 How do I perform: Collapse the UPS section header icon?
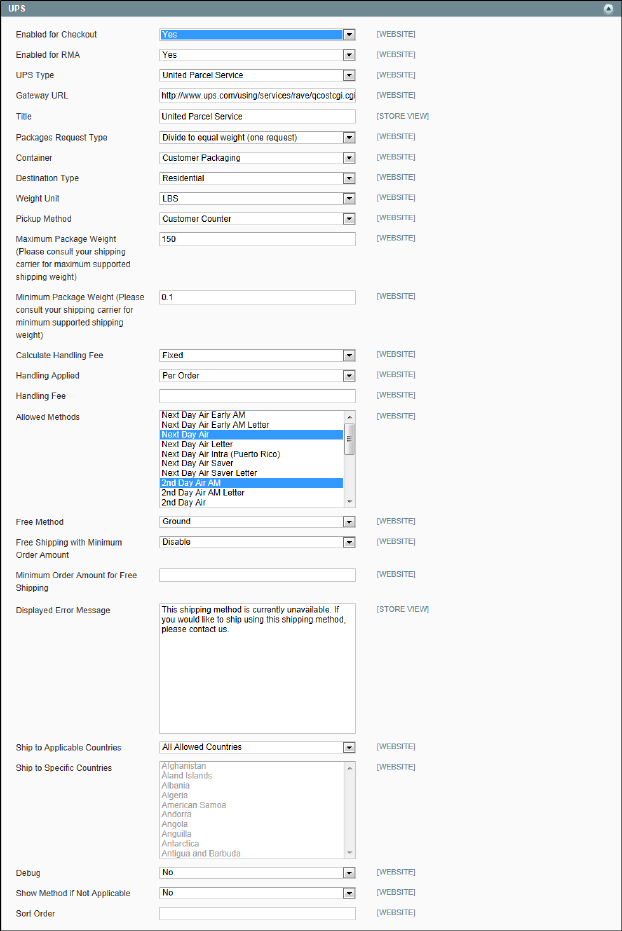click(607, 8)
